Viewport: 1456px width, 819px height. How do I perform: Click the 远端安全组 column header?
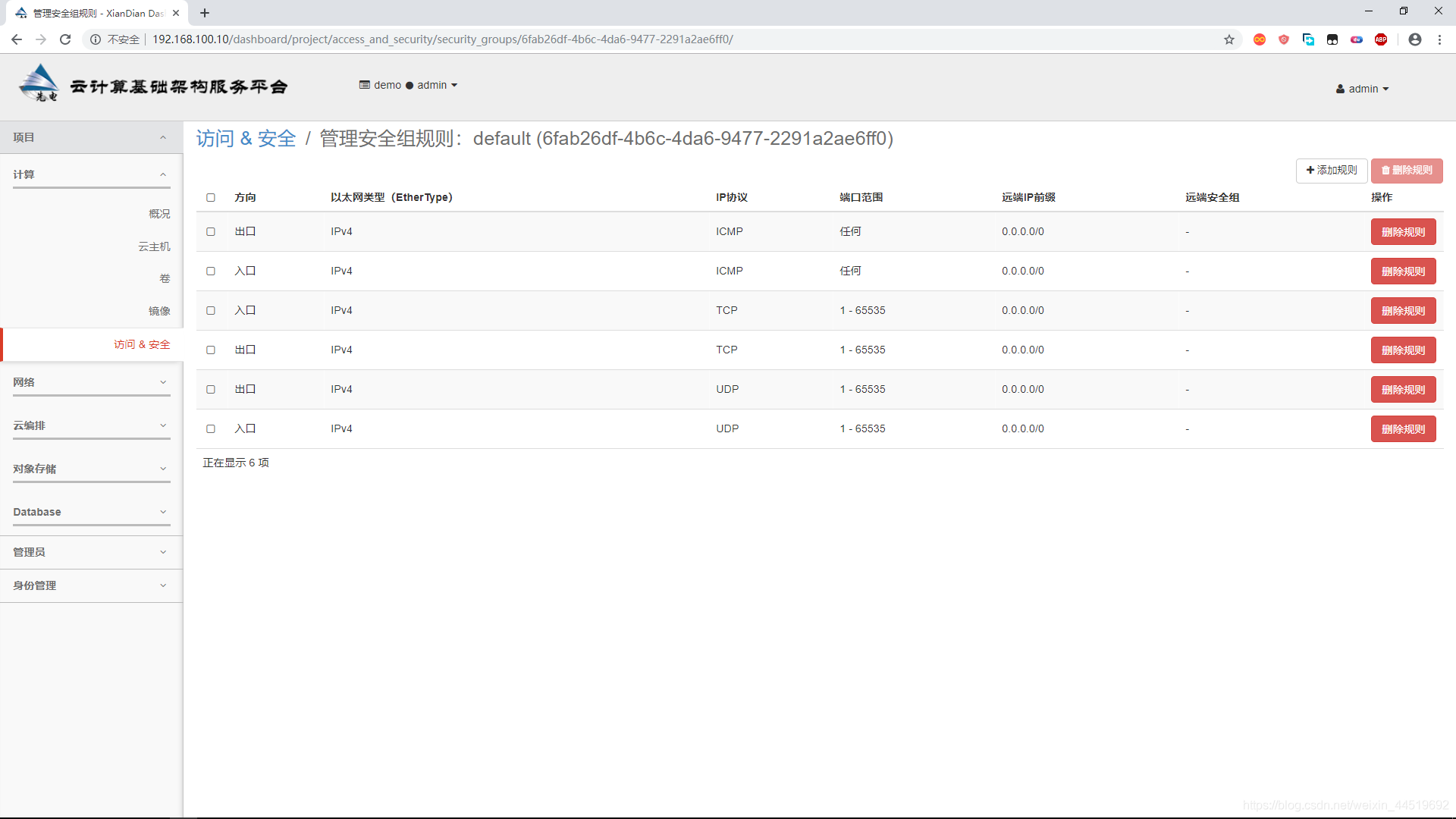[x=1213, y=197]
